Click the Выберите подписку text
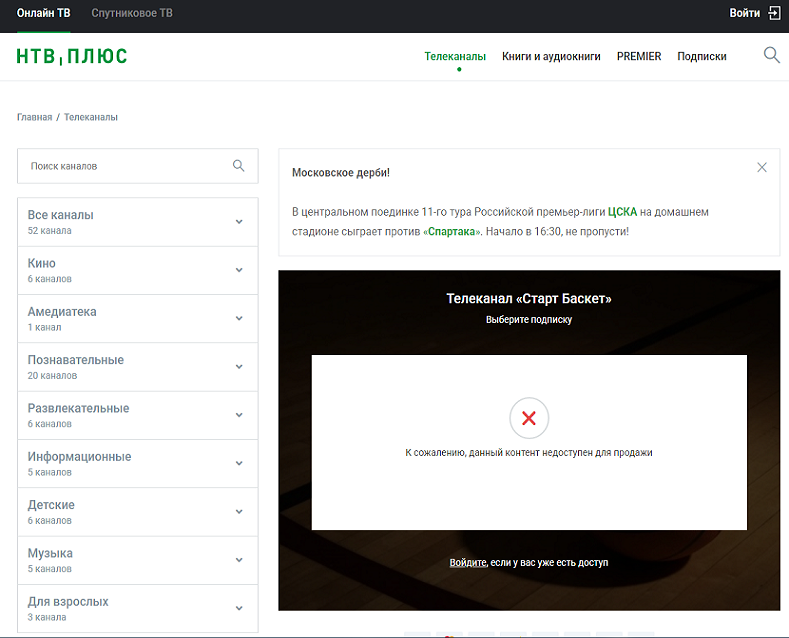This screenshot has width=789, height=638. [x=529, y=320]
